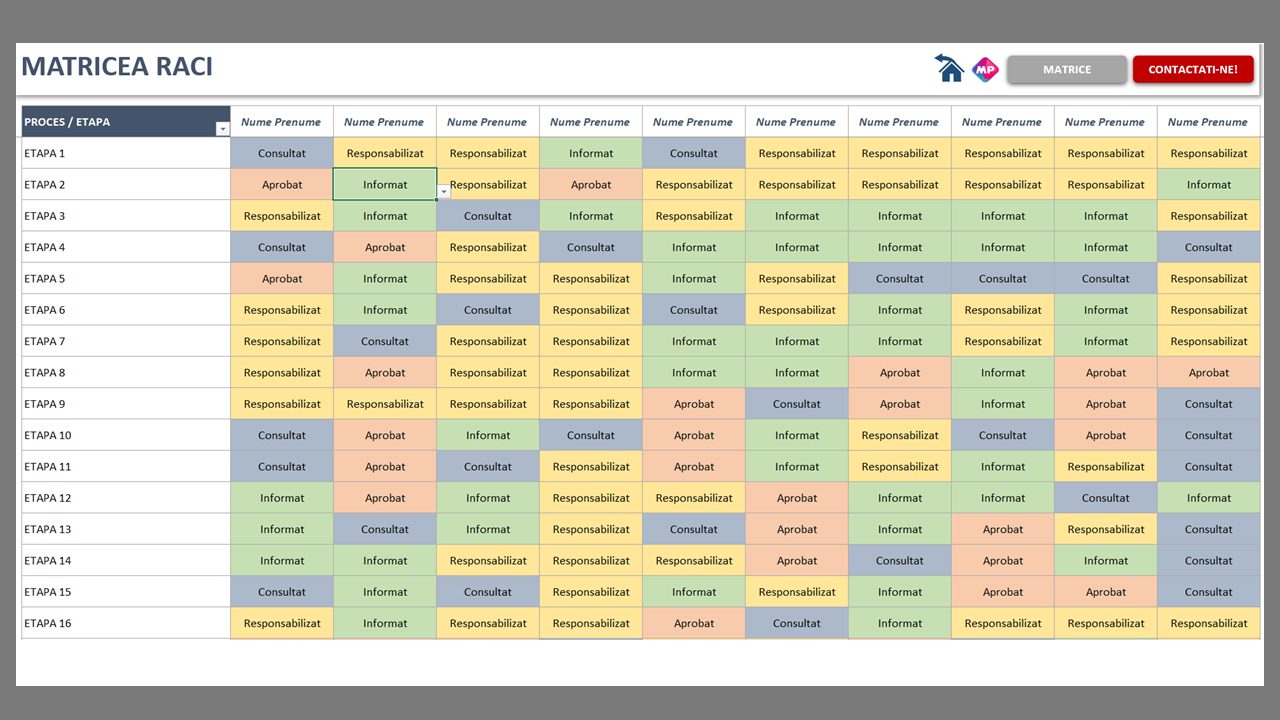Image resolution: width=1280 pixels, height=720 pixels.
Task: Select the first Nume Prenume column header
Action: [281, 122]
